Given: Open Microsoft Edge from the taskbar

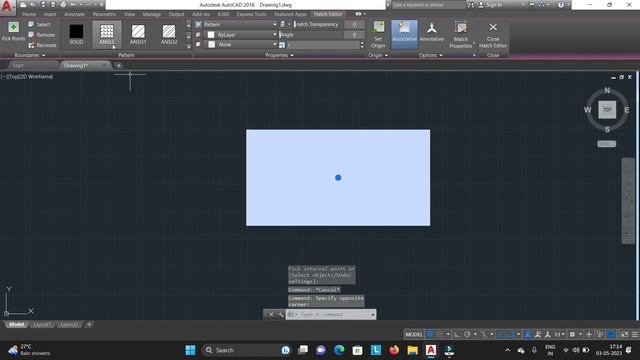Looking at the screenshot, I should [339, 350].
